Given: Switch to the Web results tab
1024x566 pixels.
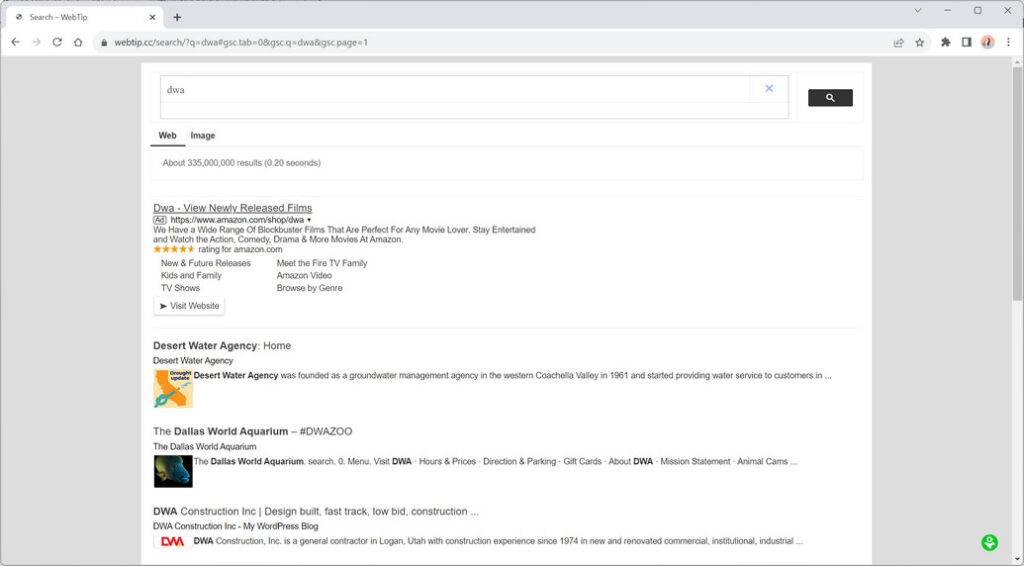Looking at the screenshot, I should point(167,136).
